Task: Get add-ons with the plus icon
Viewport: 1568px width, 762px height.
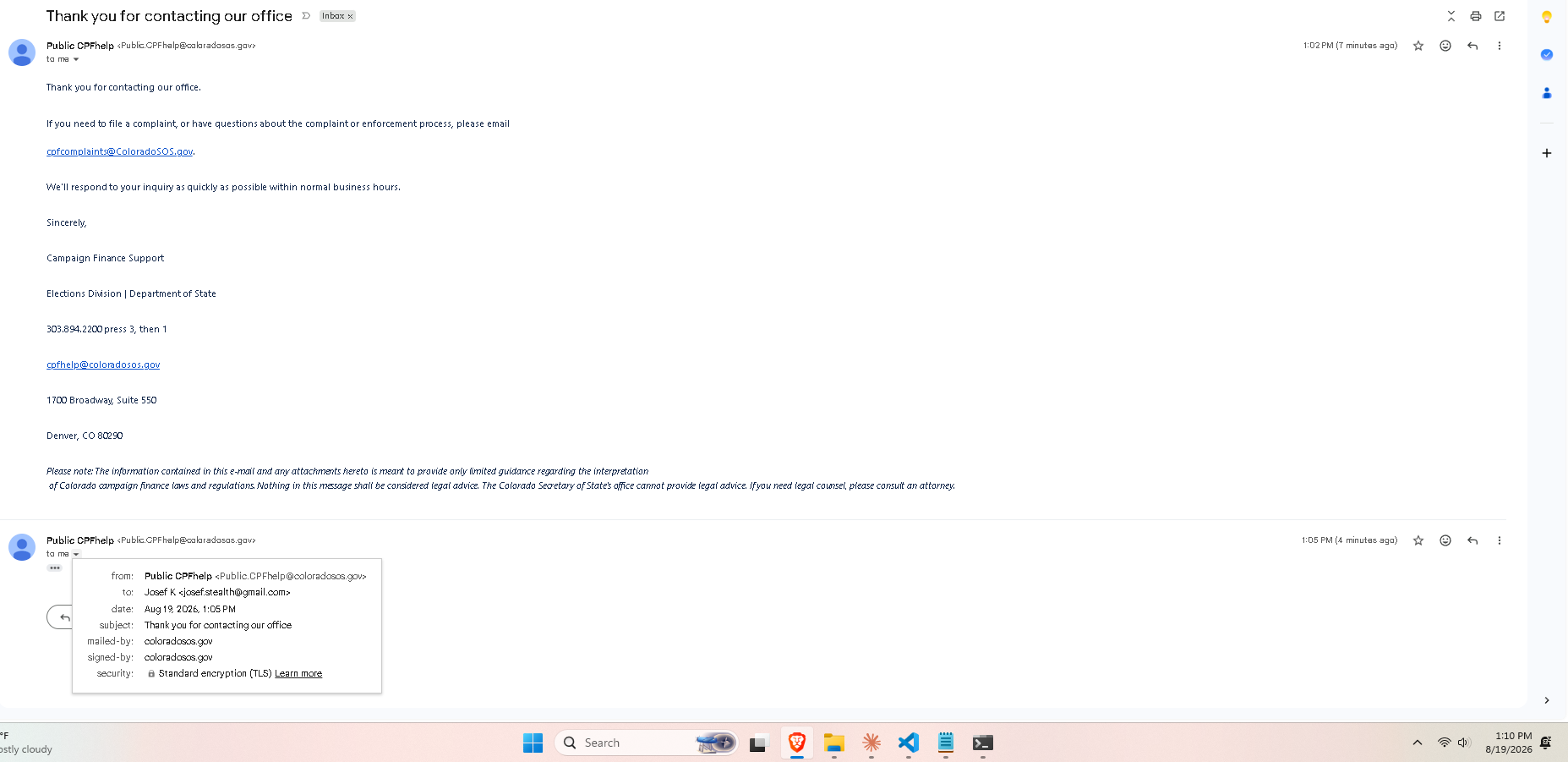Action: coord(1547,153)
